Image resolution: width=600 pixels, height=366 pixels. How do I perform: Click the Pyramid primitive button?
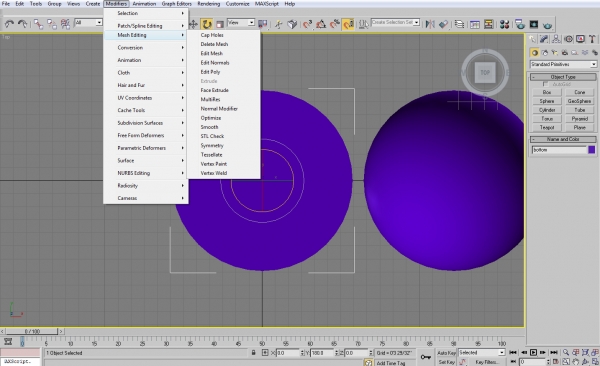579,119
